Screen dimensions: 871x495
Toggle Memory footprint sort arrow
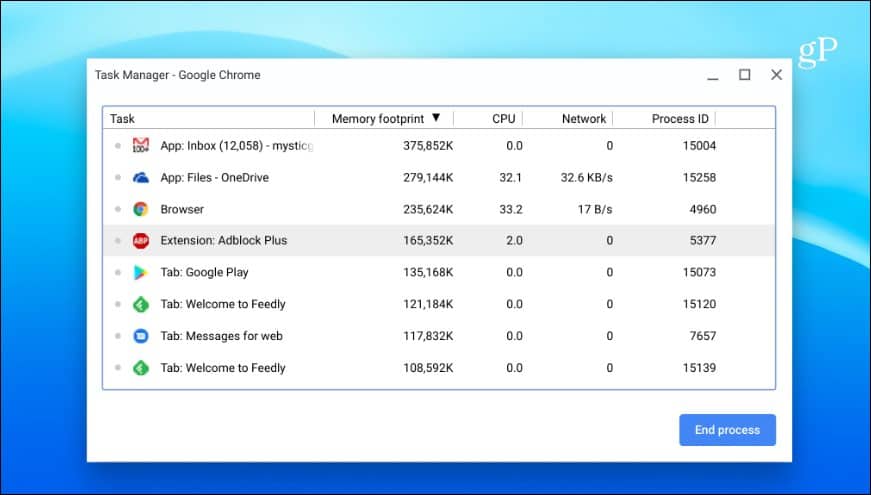click(436, 118)
